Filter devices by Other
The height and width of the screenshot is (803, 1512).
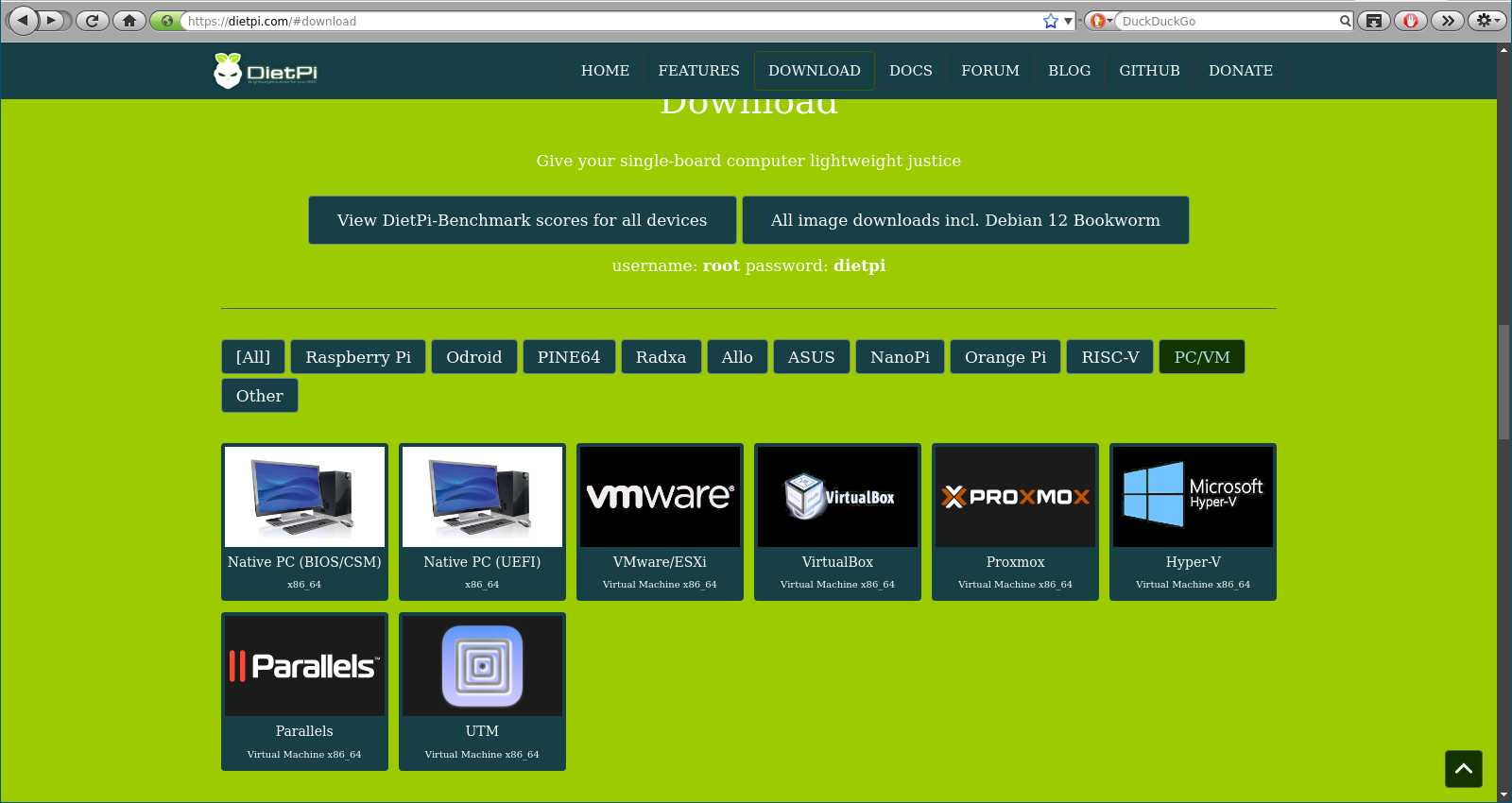coord(260,396)
